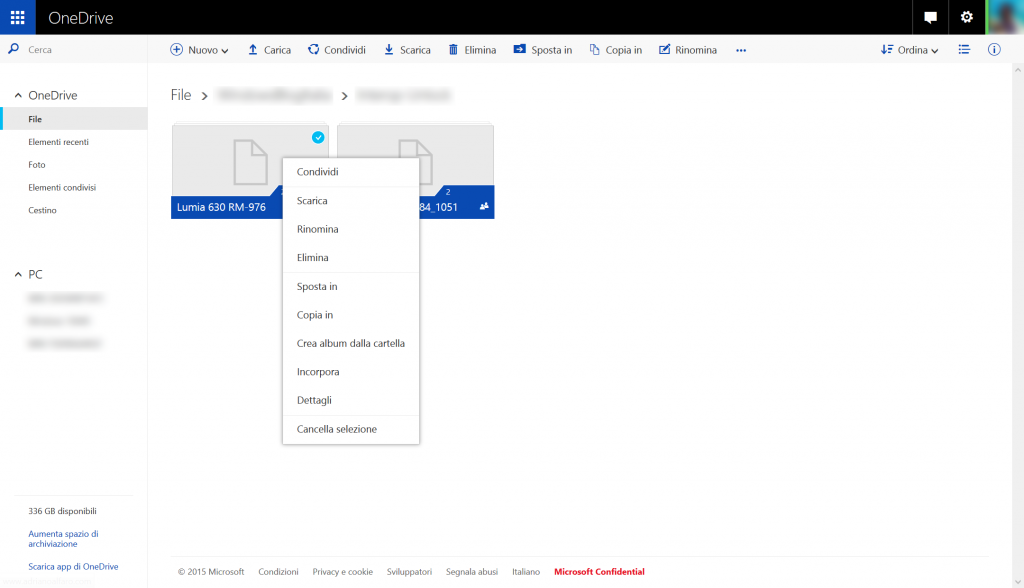Click the Condividi share icon in toolbar
This screenshot has height=588, width=1024.
(x=314, y=49)
